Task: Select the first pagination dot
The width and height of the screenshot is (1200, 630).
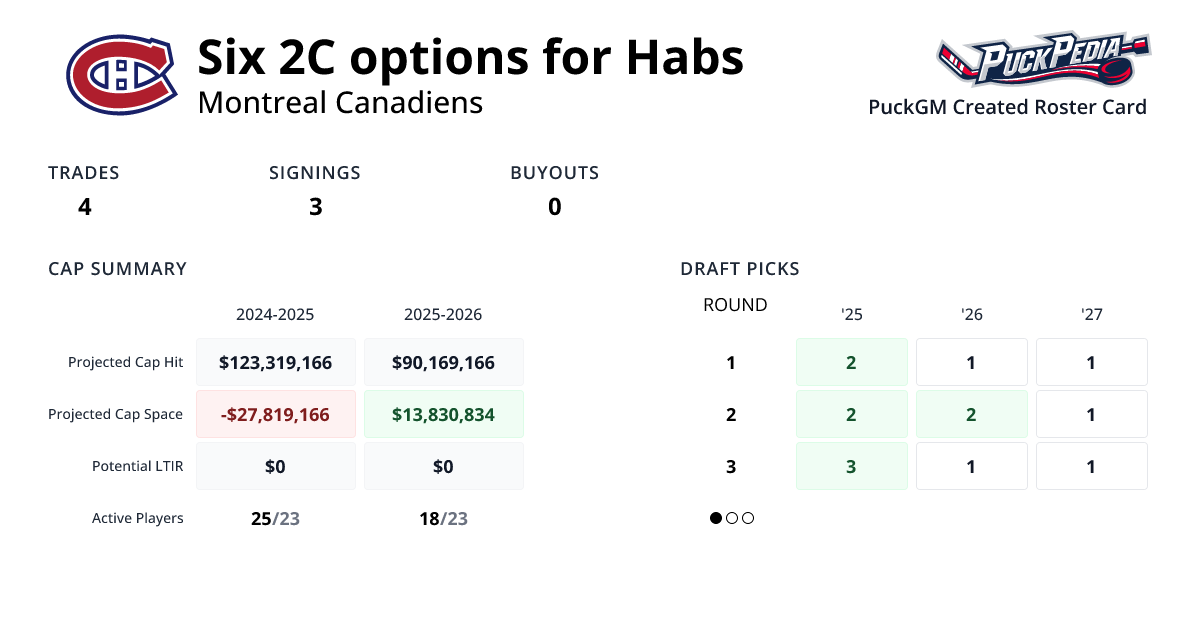Action: click(715, 518)
